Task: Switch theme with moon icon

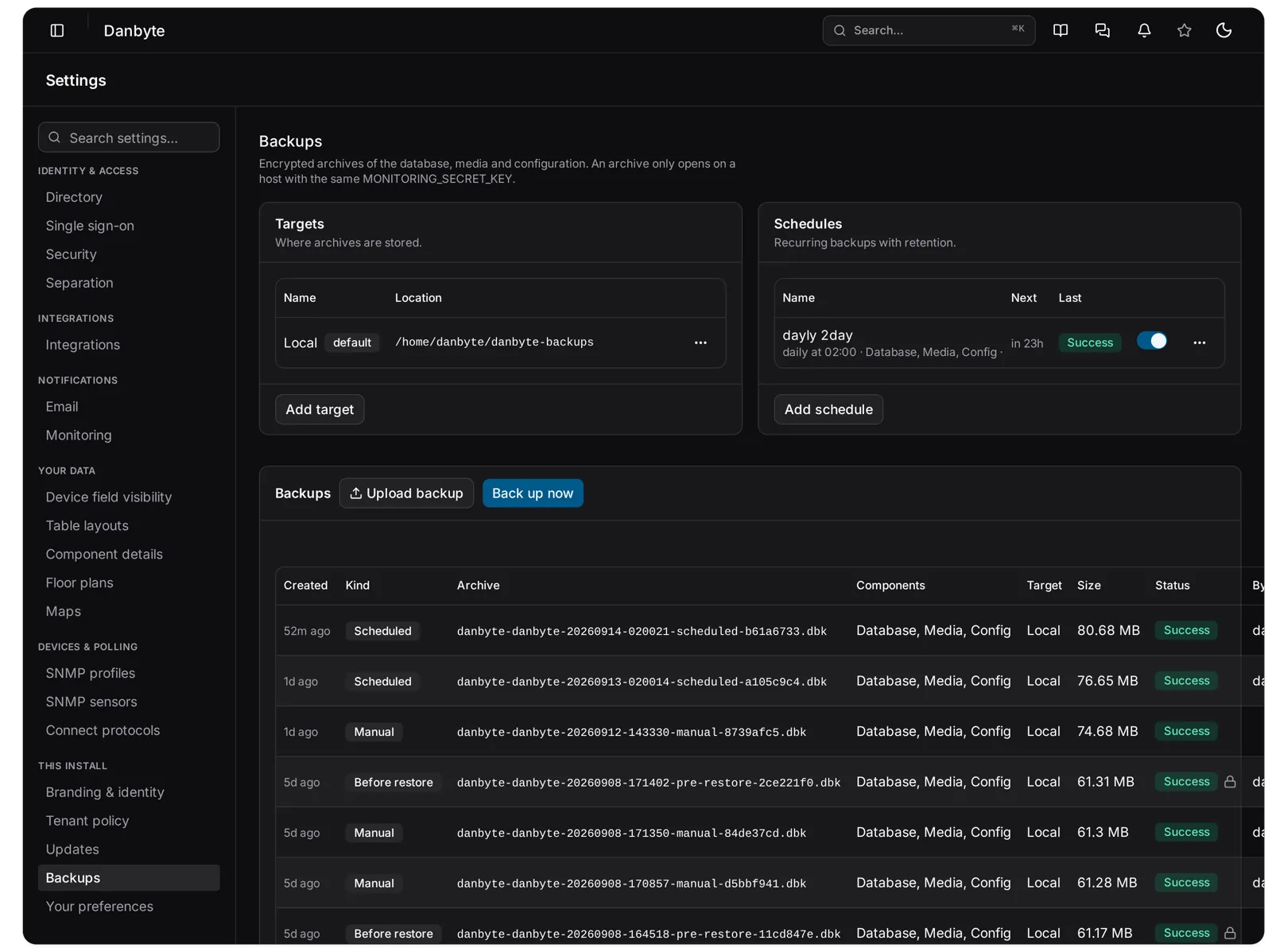Action: click(x=1224, y=30)
